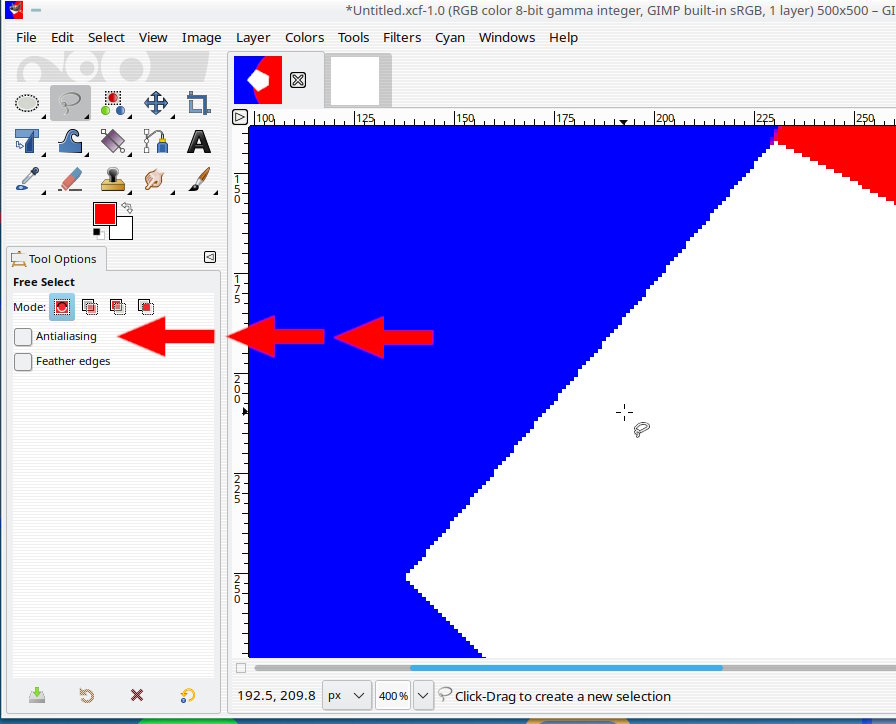The height and width of the screenshot is (724, 896).
Task: Select the Ellipse Select tool
Action: [27, 103]
